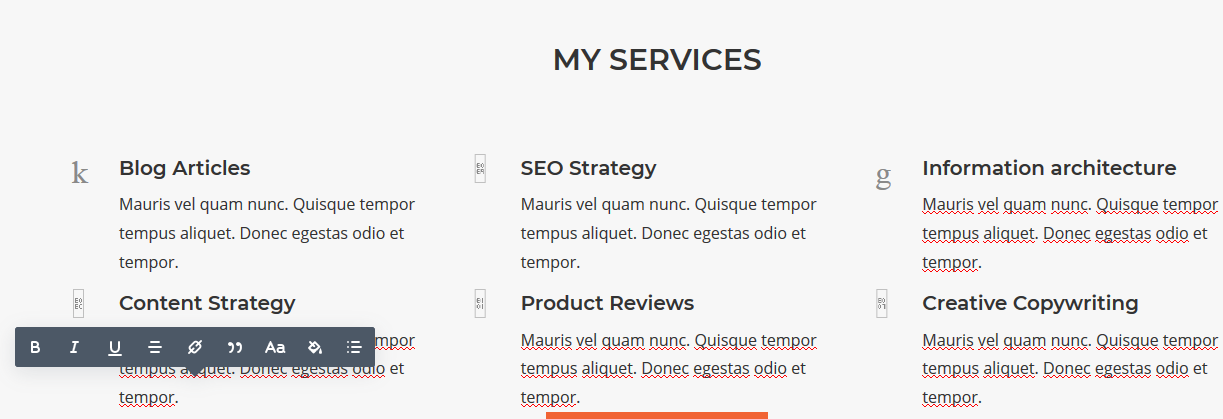Click the icon beside Creative Copywriting
This screenshot has width=1223, height=419.
point(881,304)
